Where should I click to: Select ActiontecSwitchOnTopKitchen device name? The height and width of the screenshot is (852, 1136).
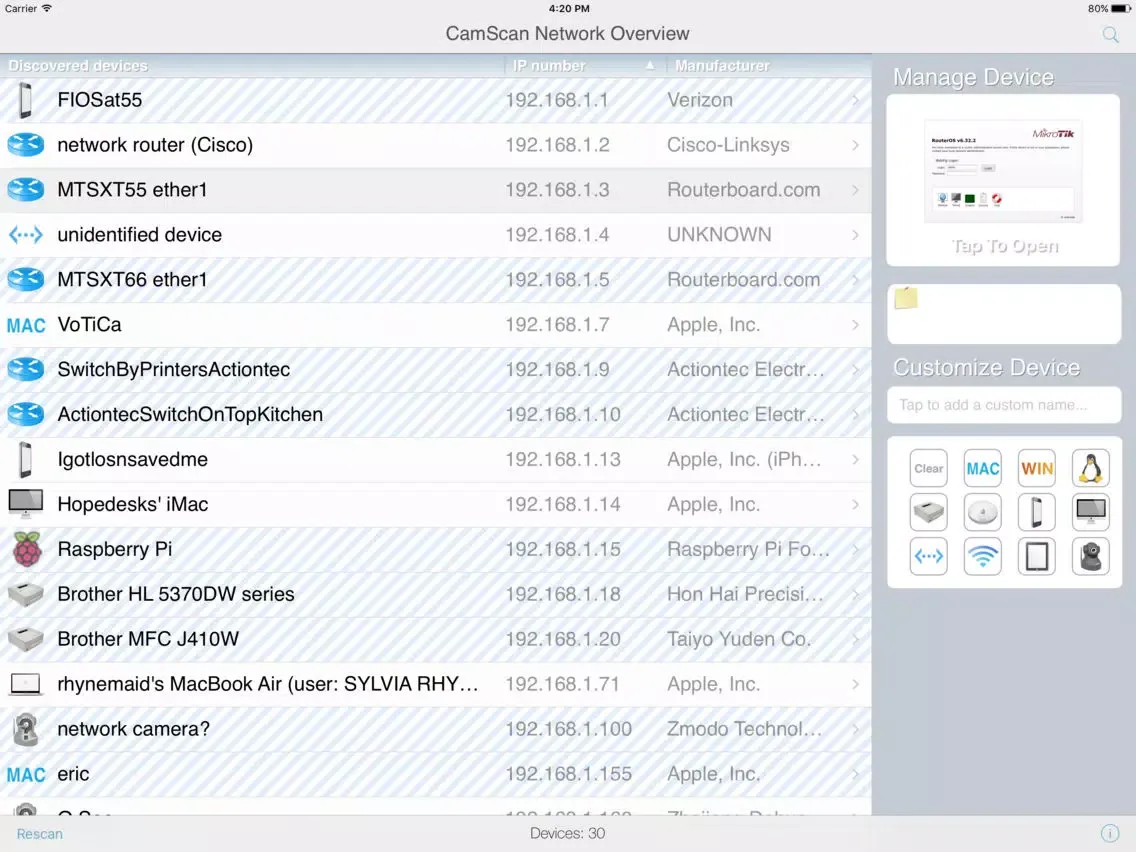(190, 414)
